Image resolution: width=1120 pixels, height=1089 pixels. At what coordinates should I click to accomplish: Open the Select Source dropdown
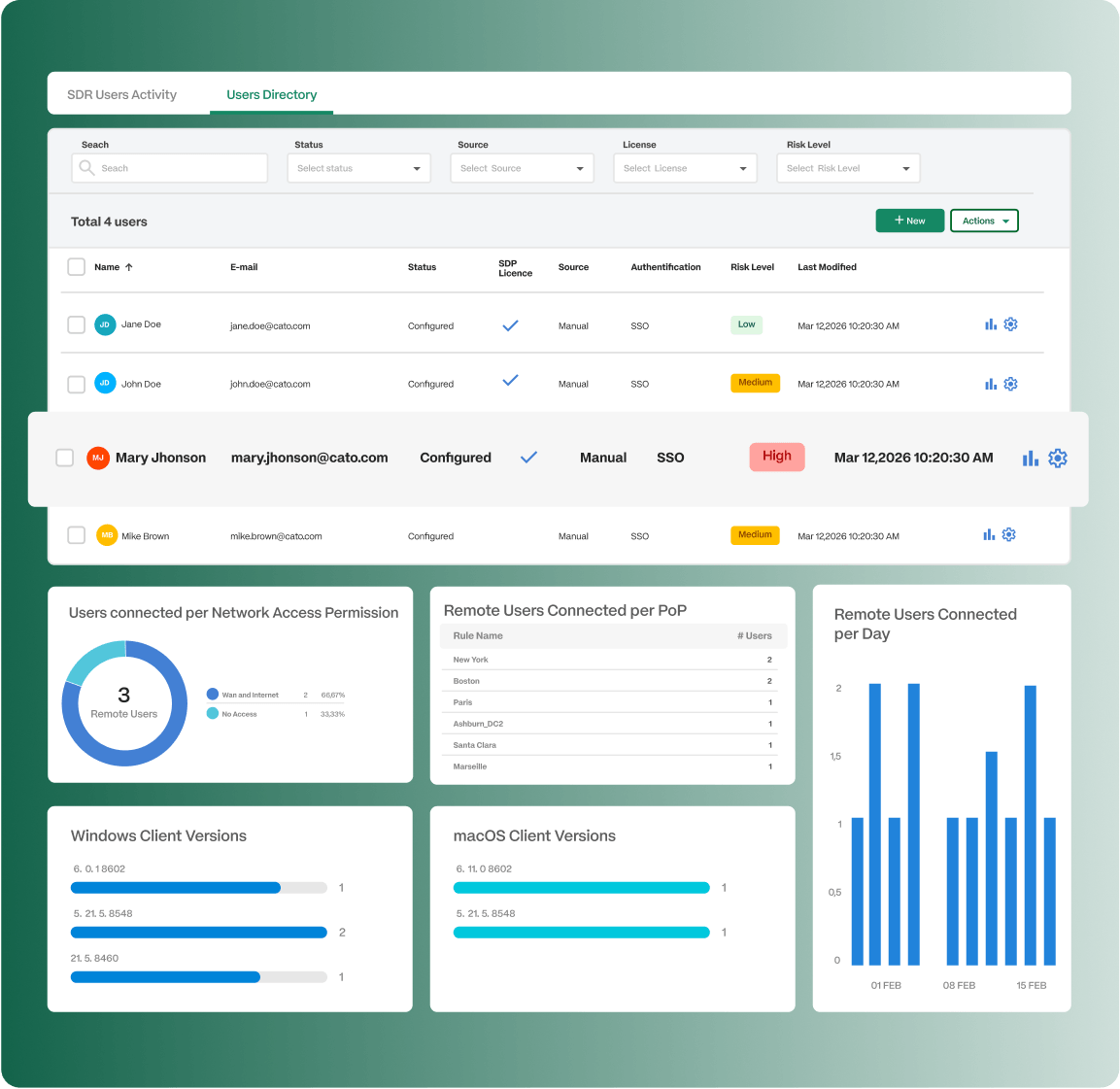pos(522,168)
